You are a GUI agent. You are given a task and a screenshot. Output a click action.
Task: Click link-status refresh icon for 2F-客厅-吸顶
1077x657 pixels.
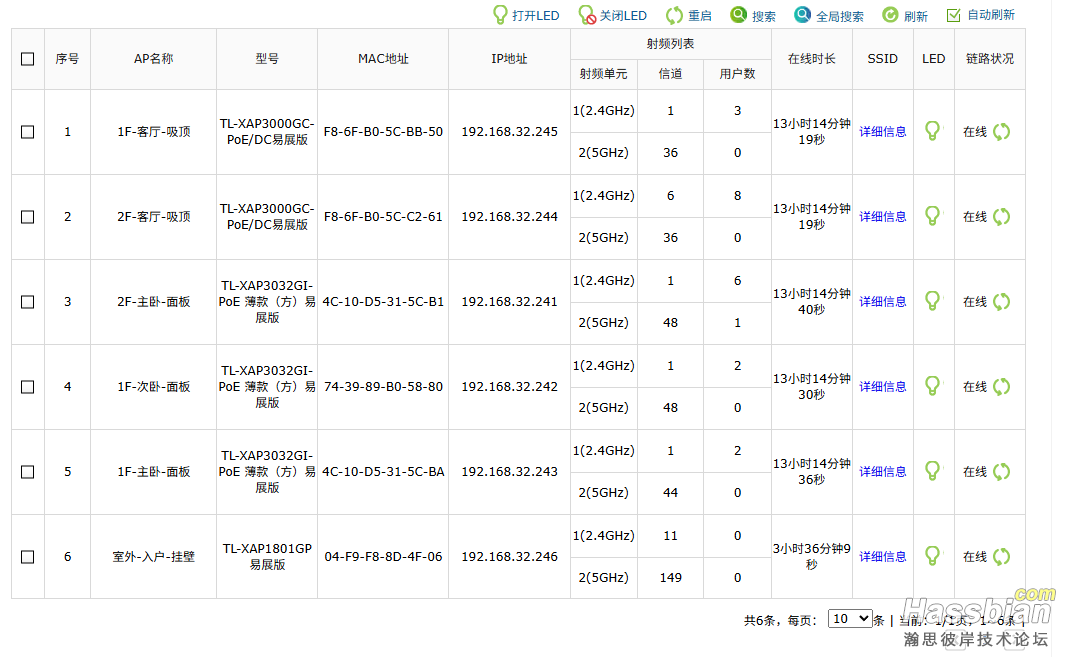1001,217
